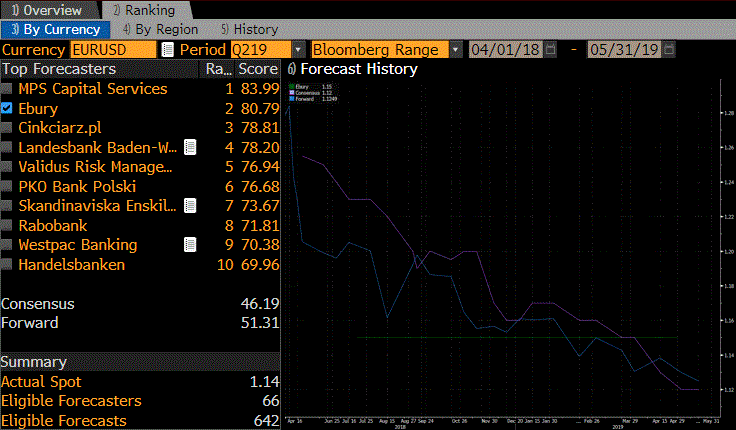
Task: Check the Handelsbanken checkbox
Action: point(7,264)
